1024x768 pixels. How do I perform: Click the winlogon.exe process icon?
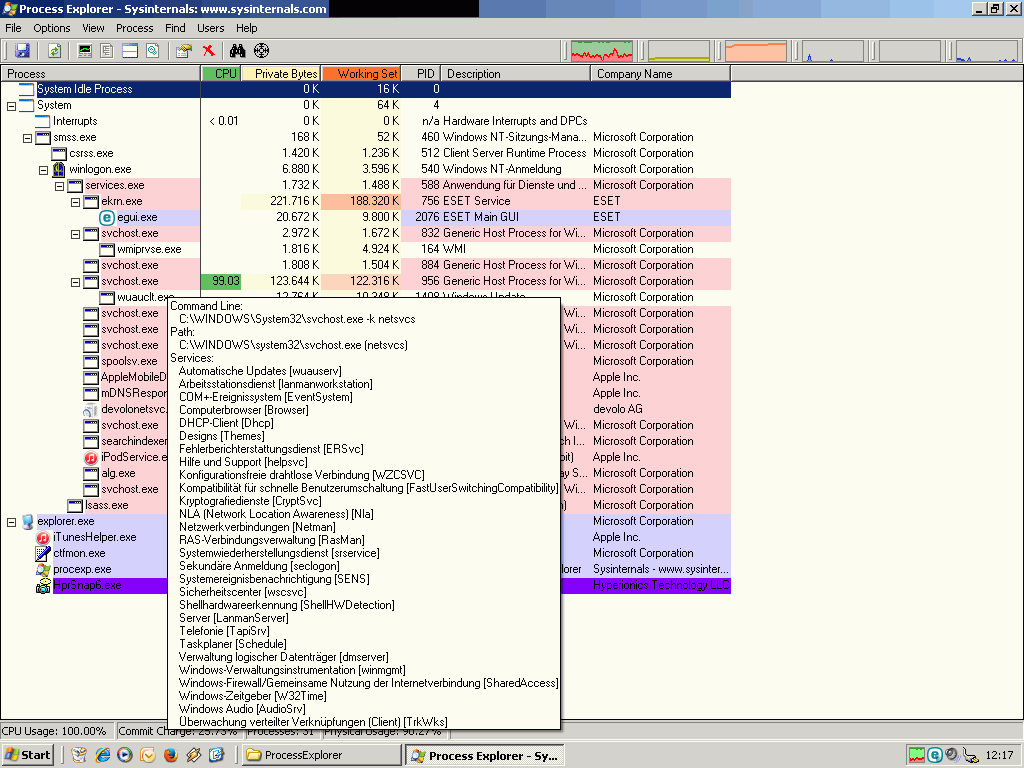pos(59,169)
